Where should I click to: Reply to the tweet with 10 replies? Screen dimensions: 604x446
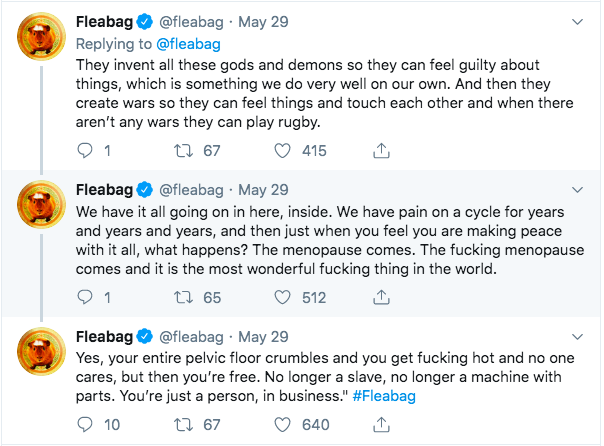click(x=85, y=425)
